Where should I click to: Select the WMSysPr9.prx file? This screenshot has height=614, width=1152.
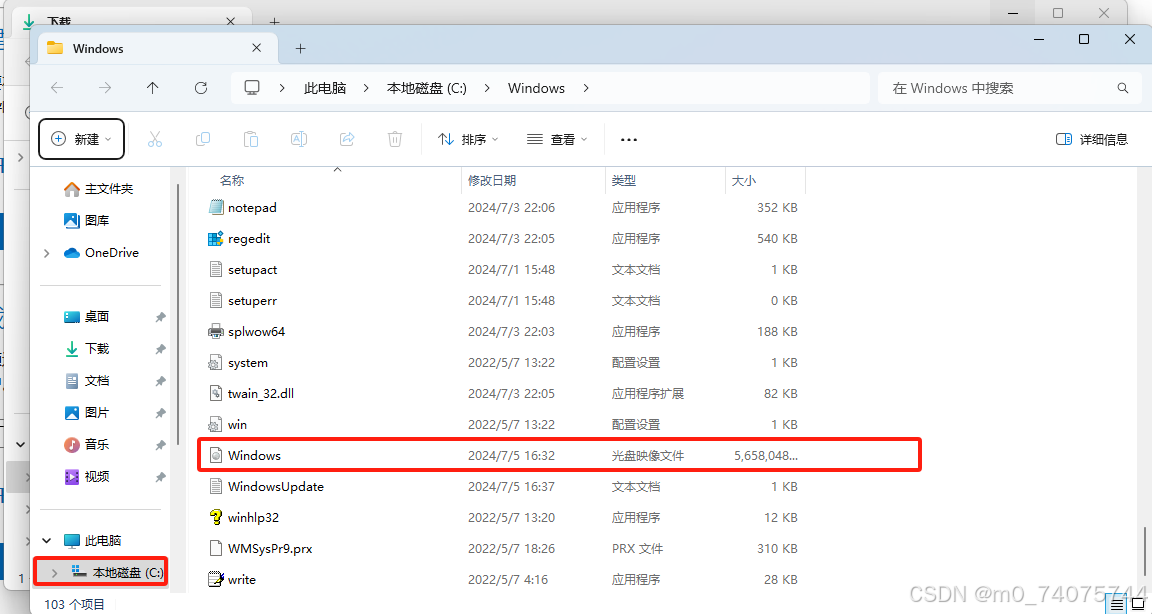click(271, 549)
